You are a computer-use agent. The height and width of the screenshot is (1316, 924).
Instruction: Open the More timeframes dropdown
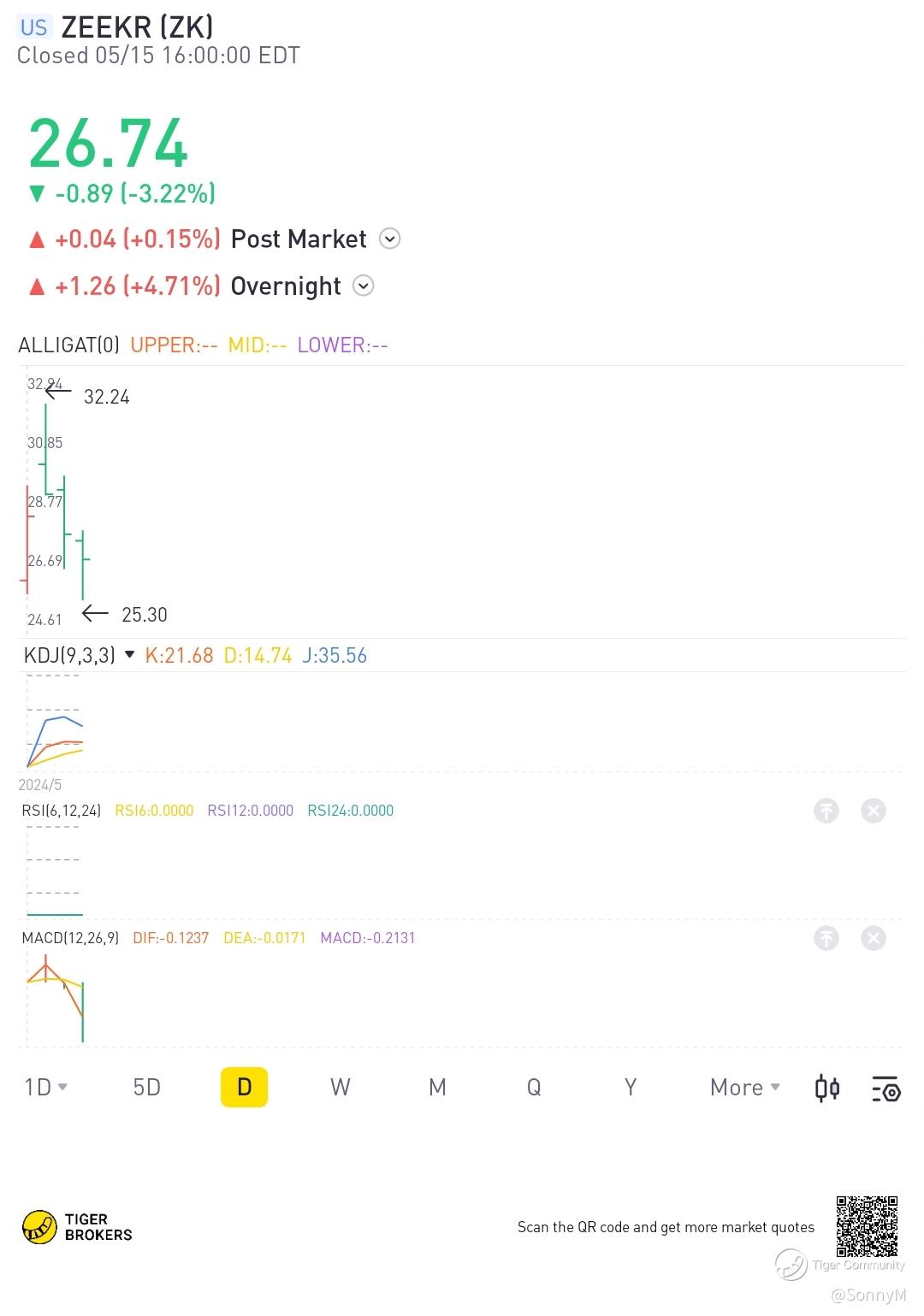[745, 1088]
